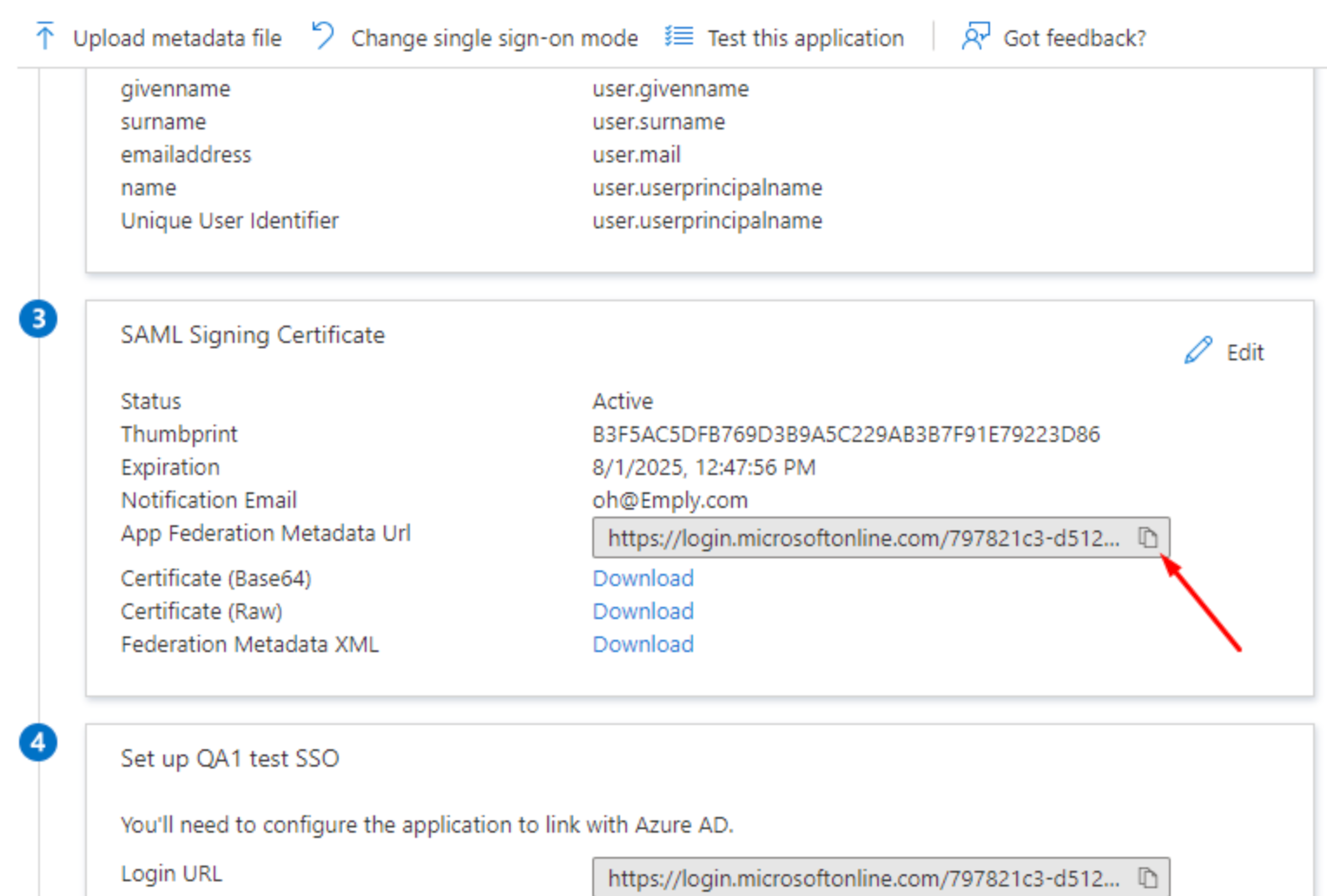Viewport: 1327px width, 896px height.
Task: Click the Got feedback person icon
Action: coord(975,36)
